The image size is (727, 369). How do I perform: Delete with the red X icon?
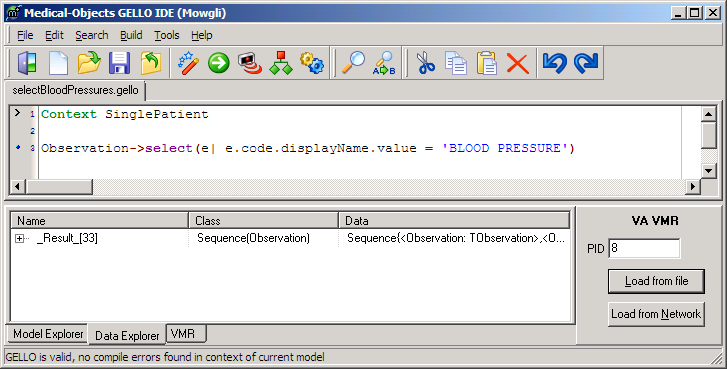click(518, 63)
